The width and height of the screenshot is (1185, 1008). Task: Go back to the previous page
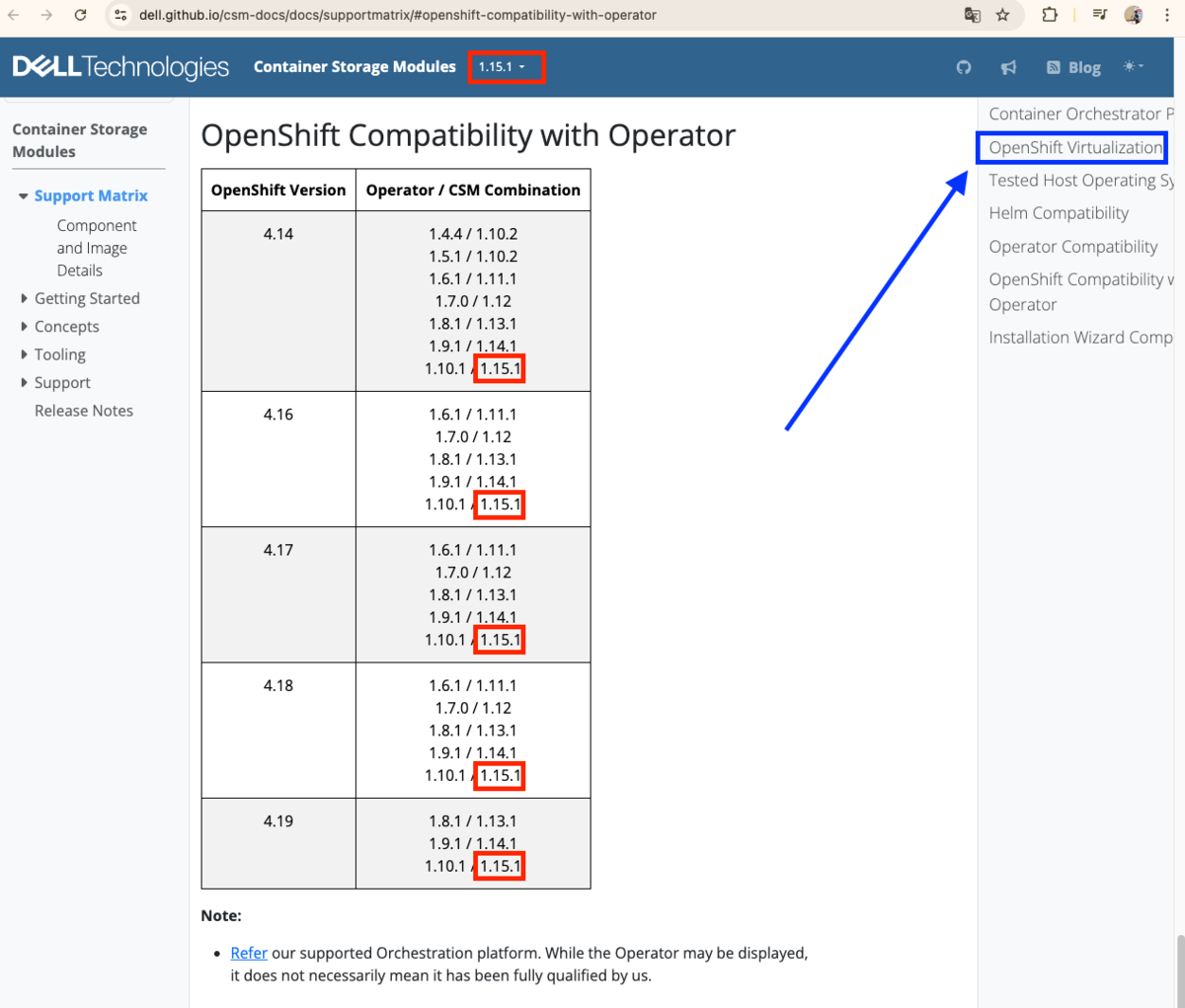pyautogui.click(x=14, y=15)
